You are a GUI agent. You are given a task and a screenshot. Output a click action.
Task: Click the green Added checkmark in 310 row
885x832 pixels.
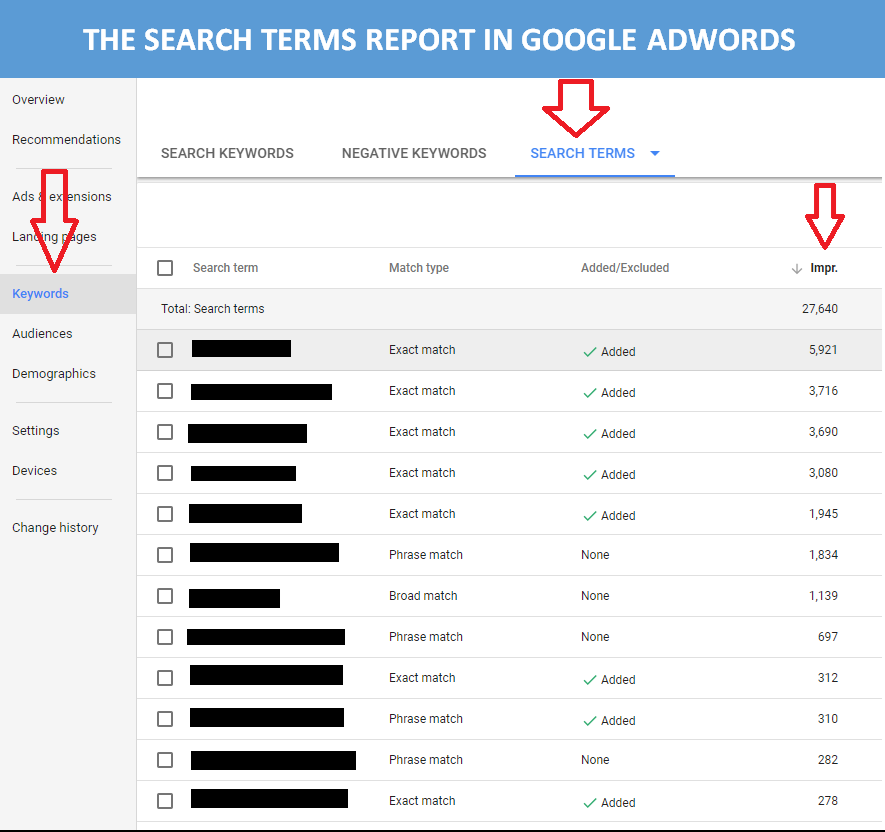pyautogui.click(x=590, y=721)
